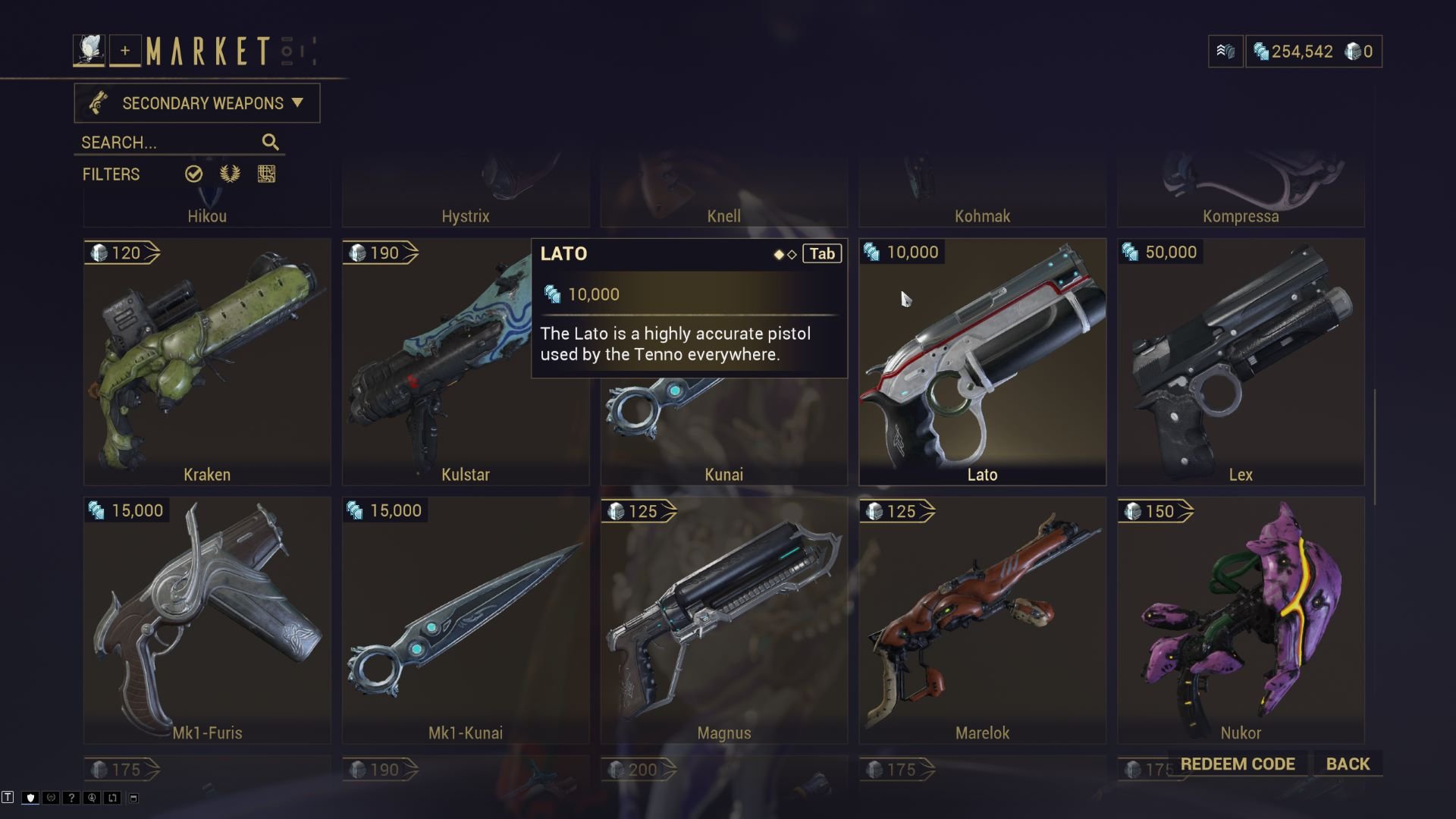The height and width of the screenshot is (819, 1456).
Task: Click the market list scrollbar
Action: 1374,447
